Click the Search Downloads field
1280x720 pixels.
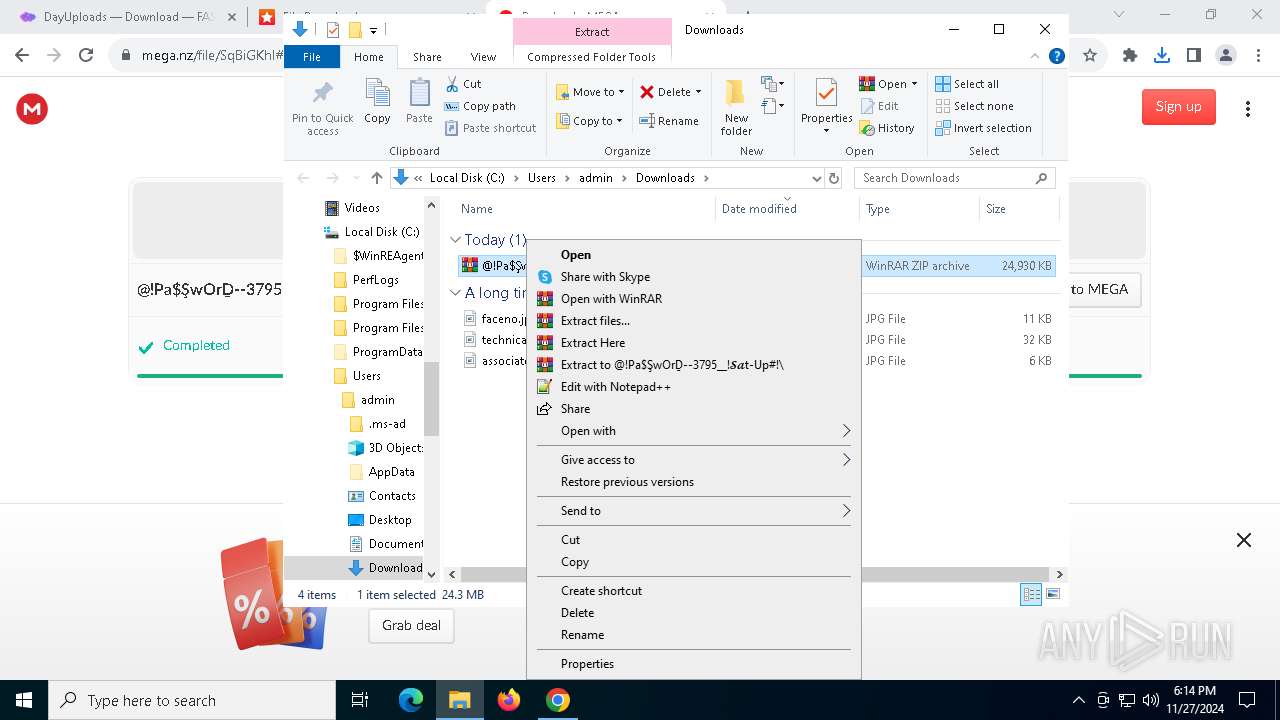point(955,178)
